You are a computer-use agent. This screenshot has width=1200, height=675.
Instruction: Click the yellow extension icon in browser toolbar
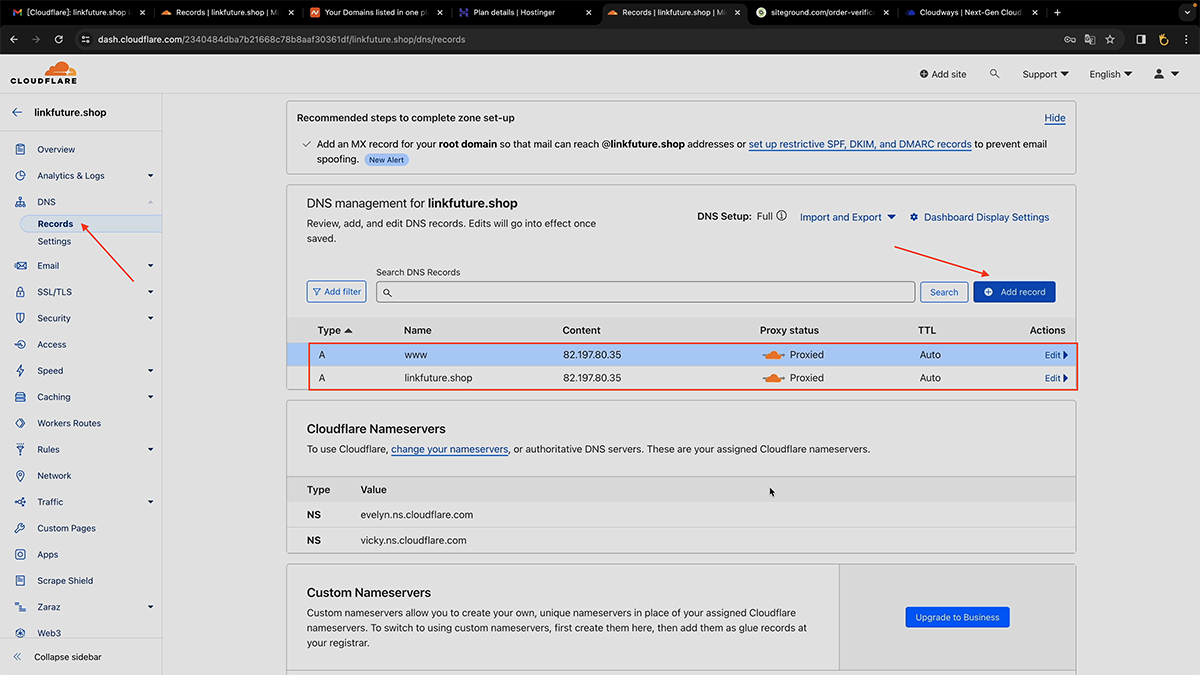tap(1163, 39)
